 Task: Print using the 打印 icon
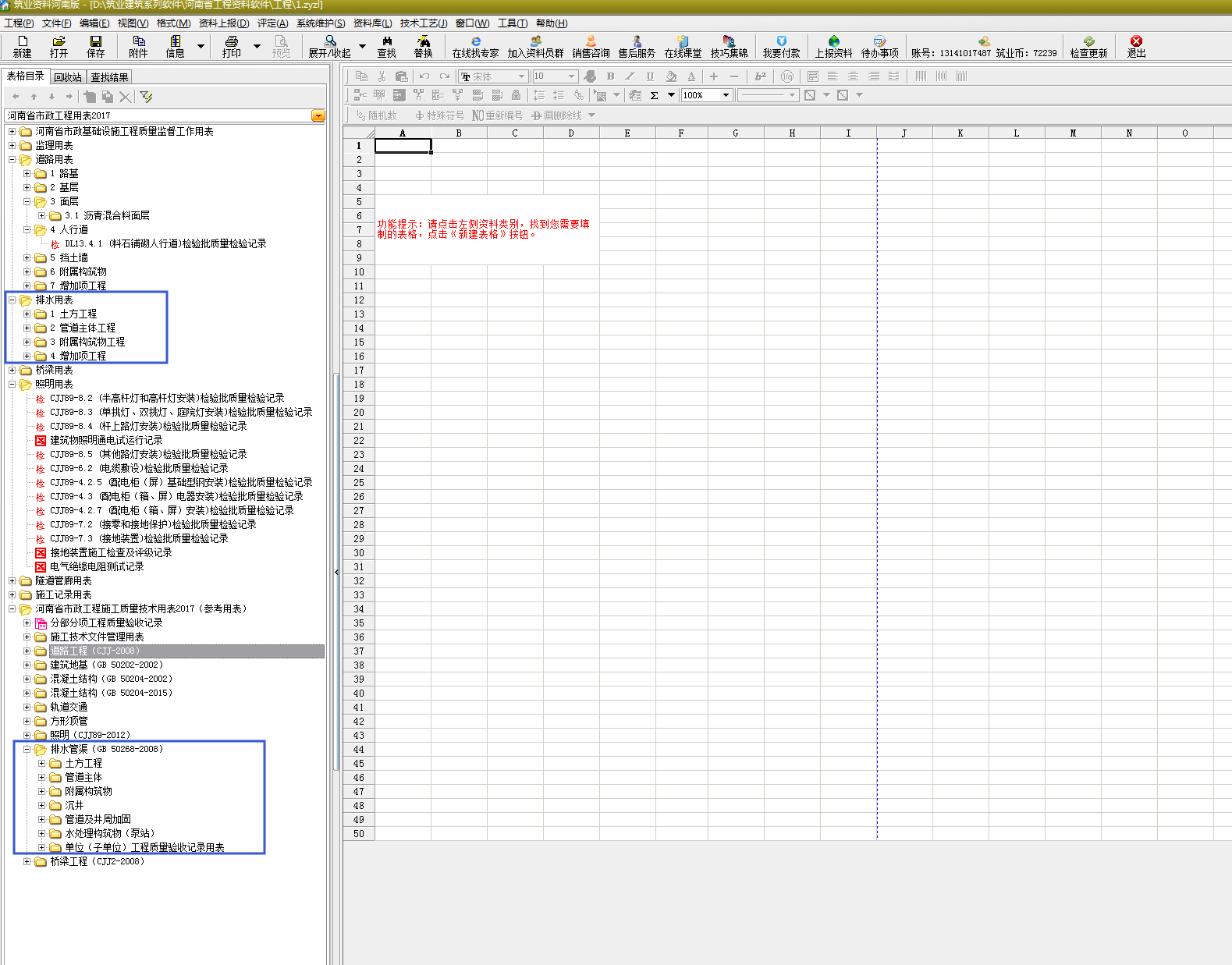[x=231, y=46]
